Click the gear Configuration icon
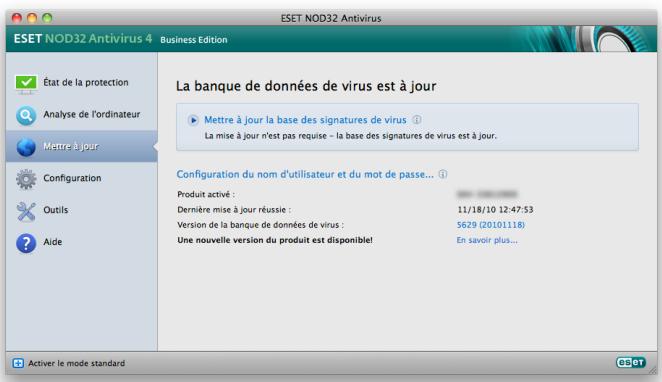 pyautogui.click(x=26, y=179)
